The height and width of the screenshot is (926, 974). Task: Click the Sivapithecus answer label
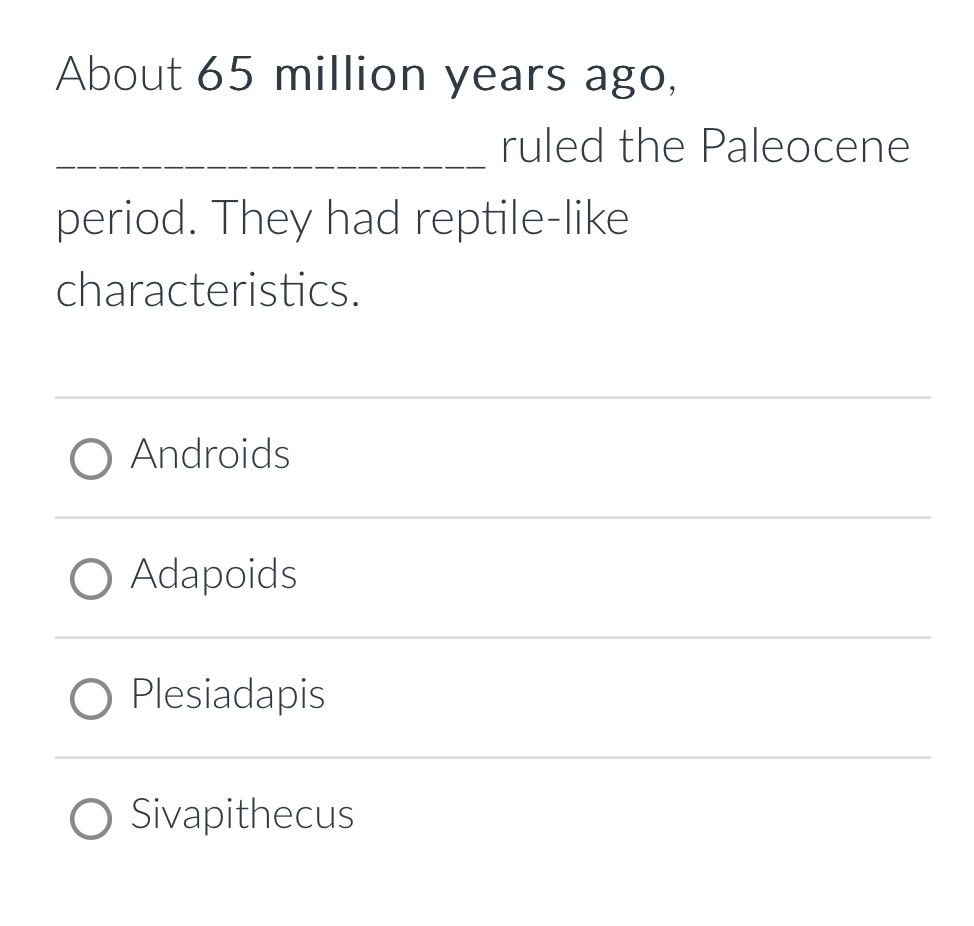242,815
